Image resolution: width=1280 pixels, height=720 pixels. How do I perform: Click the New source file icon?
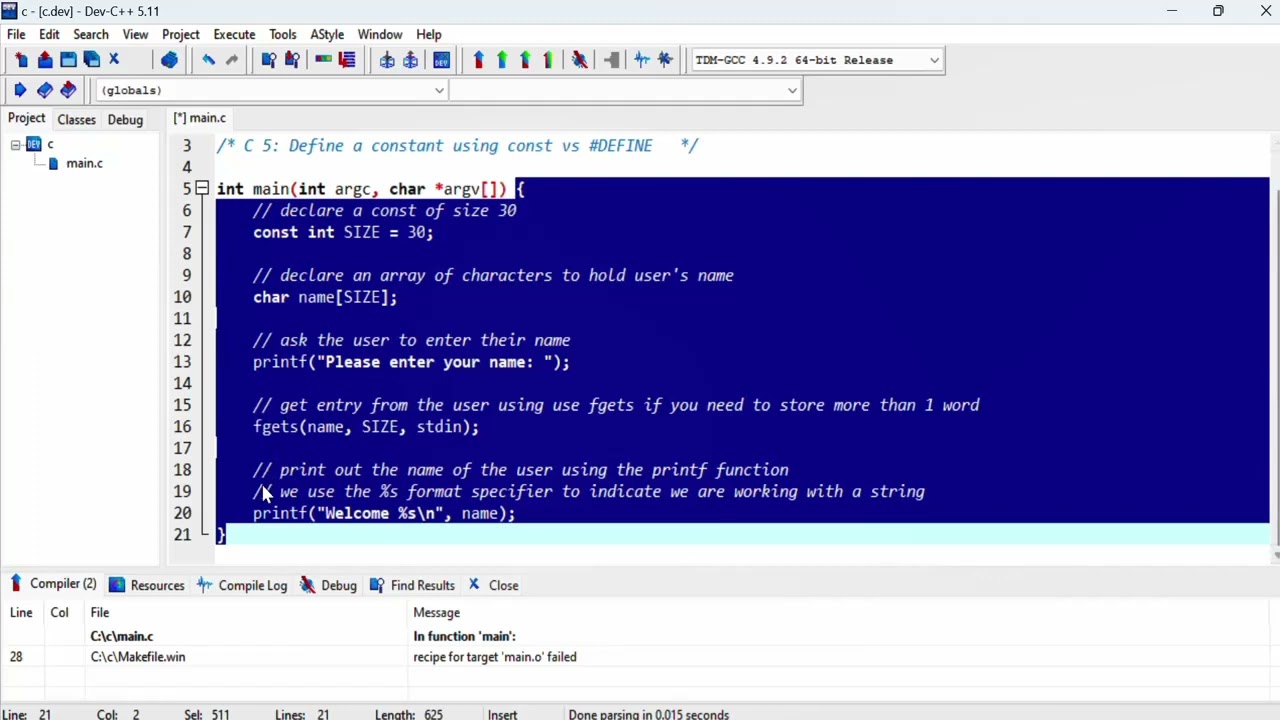pyautogui.click(x=21, y=60)
